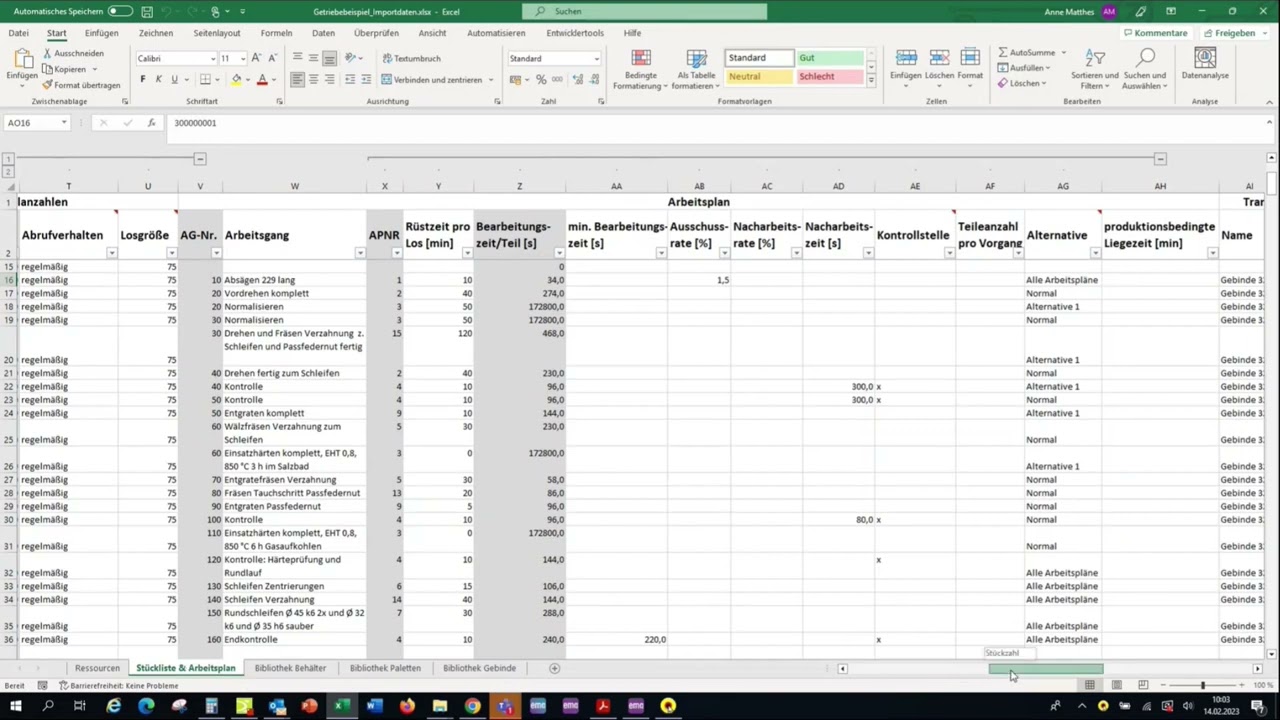The image size is (1280, 720).
Task: Open Bibliothek Paletten sheet
Action: pos(385,668)
